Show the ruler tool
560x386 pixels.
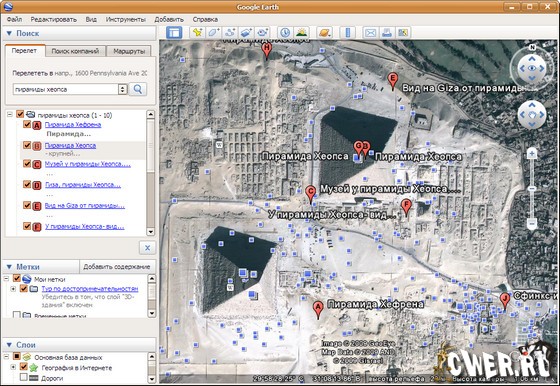348,33
